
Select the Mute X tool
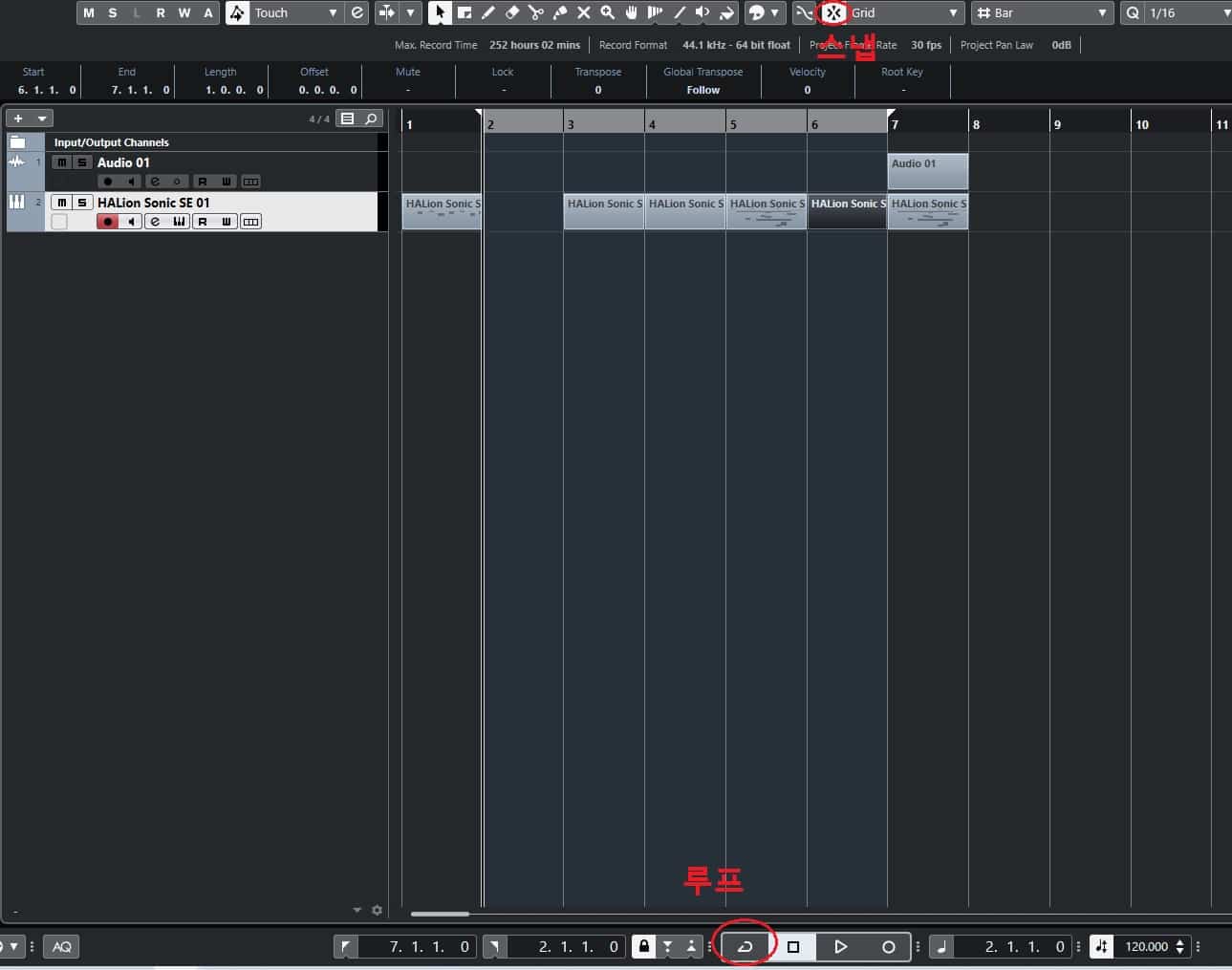point(584,12)
